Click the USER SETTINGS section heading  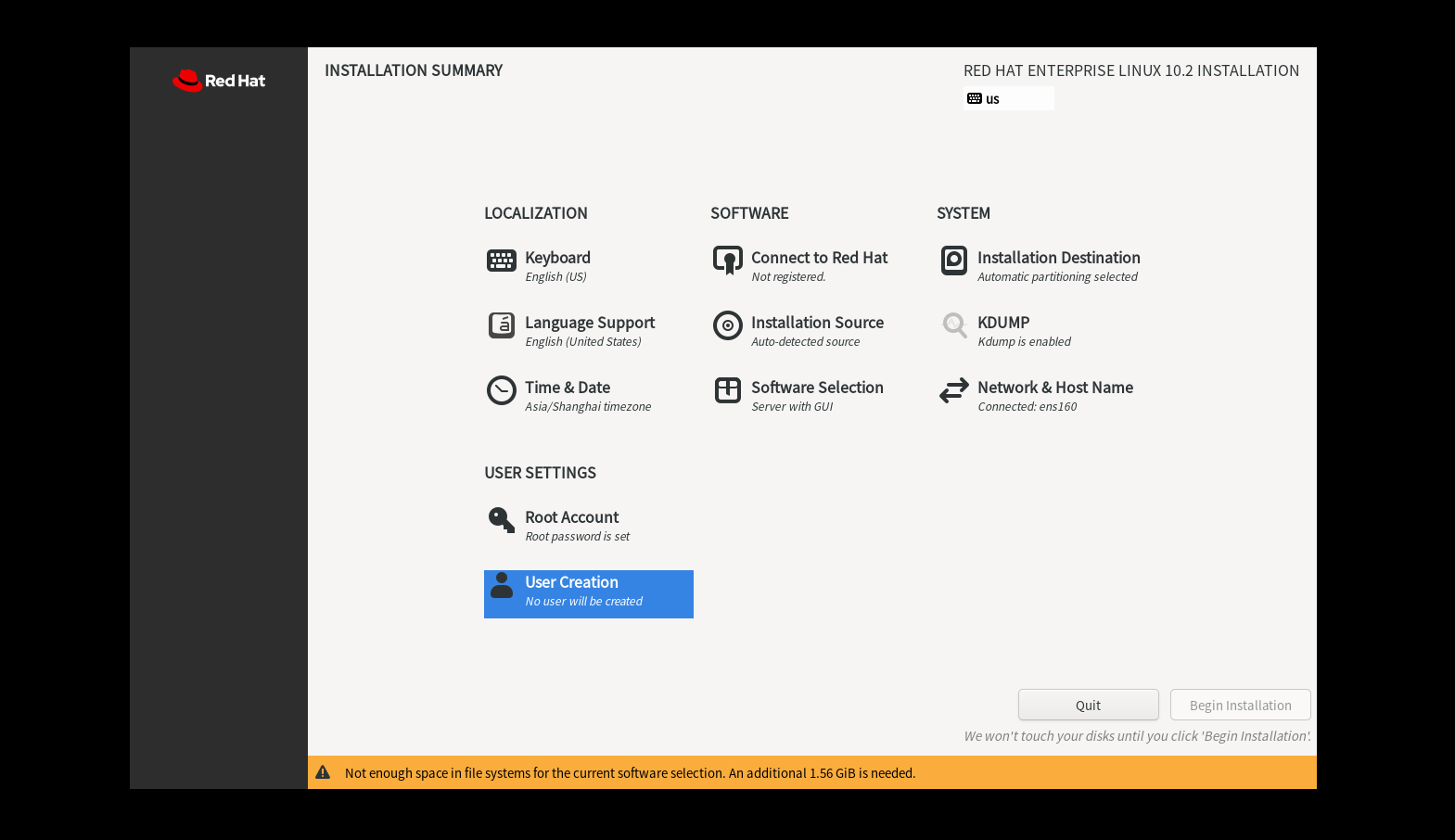click(x=541, y=473)
